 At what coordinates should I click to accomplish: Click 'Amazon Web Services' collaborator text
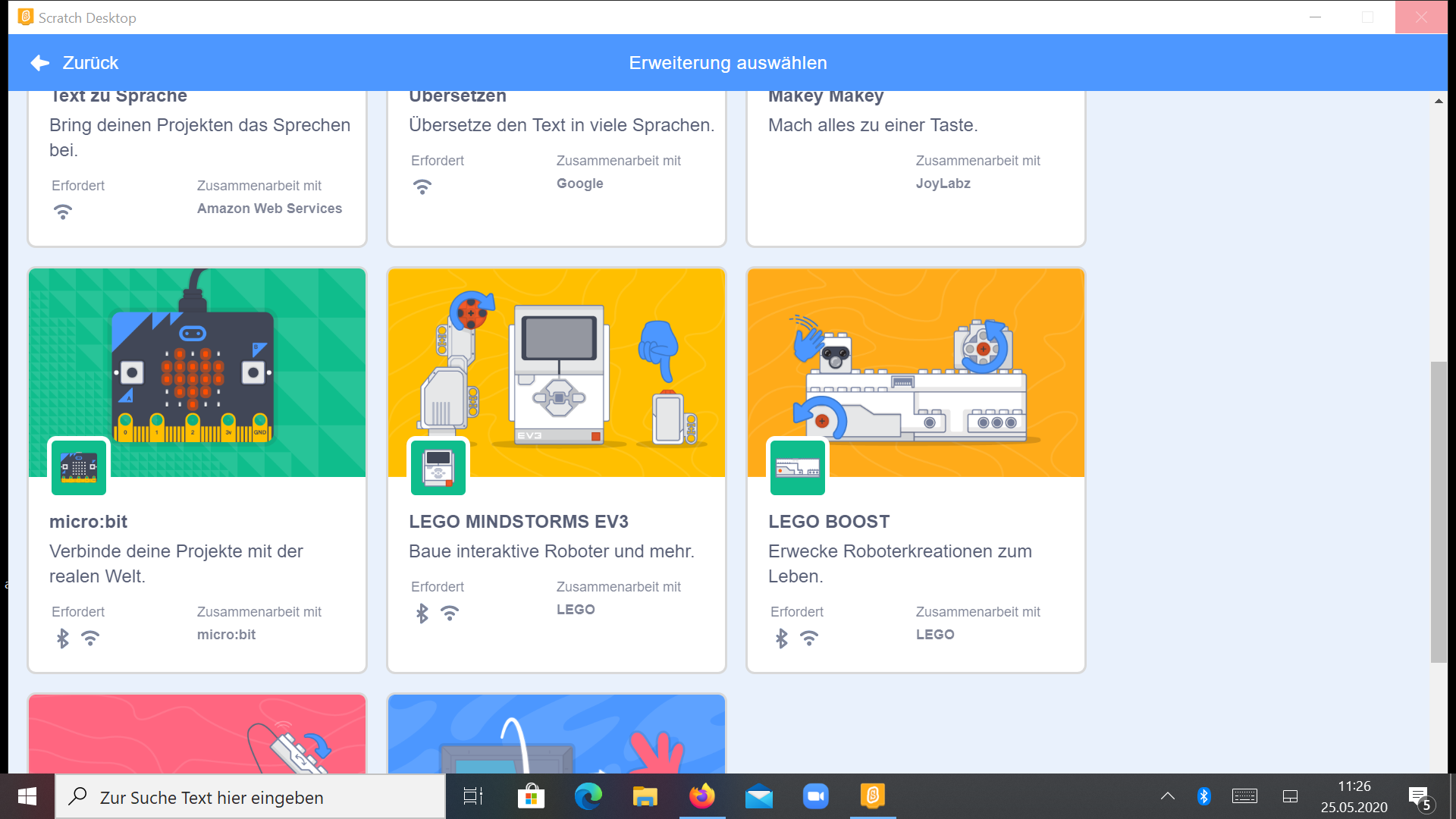click(269, 209)
